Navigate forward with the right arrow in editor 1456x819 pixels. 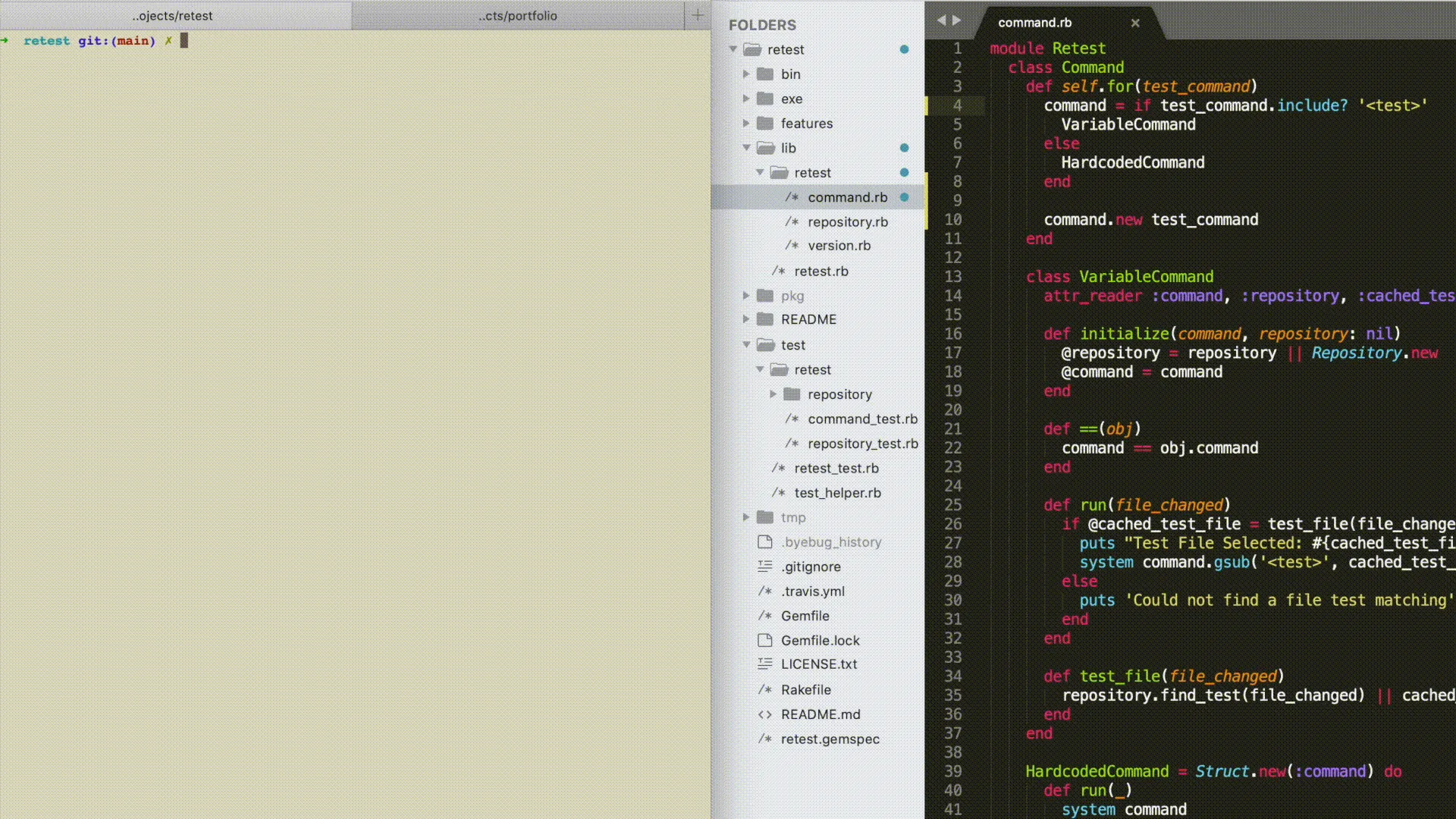click(957, 20)
